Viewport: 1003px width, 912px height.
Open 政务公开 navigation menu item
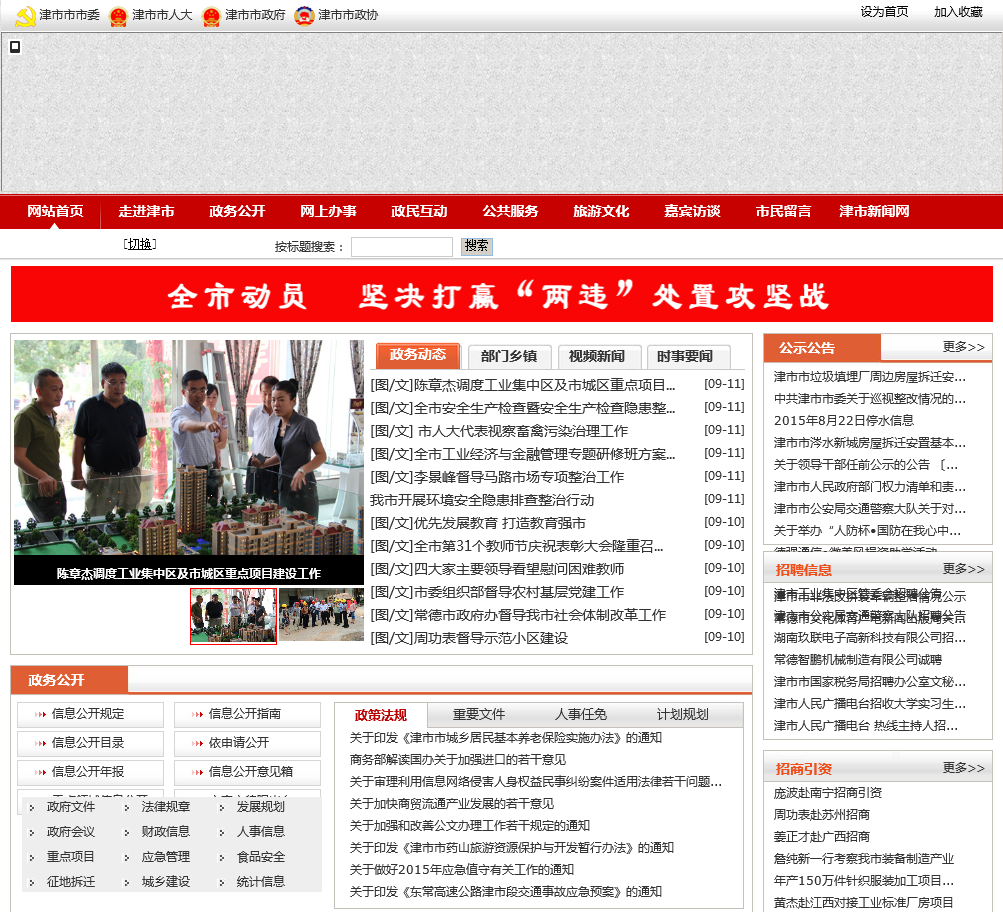pos(237,211)
